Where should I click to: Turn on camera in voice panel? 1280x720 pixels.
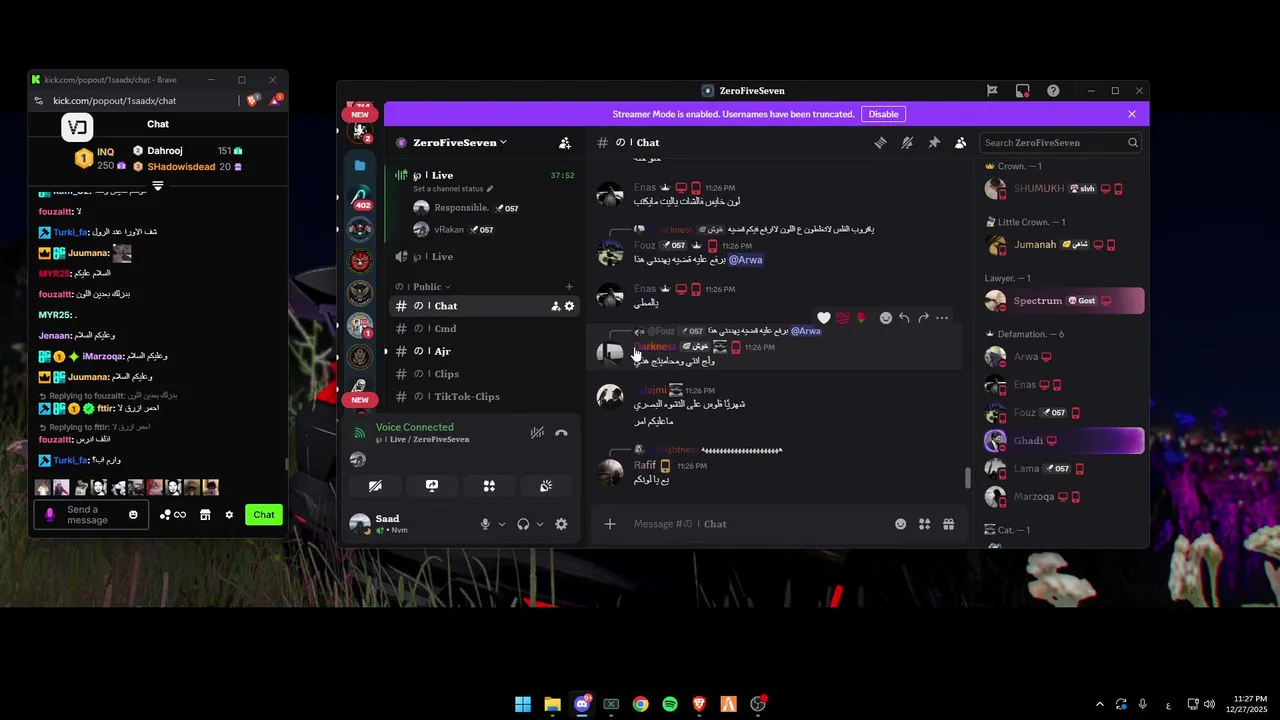click(x=375, y=486)
